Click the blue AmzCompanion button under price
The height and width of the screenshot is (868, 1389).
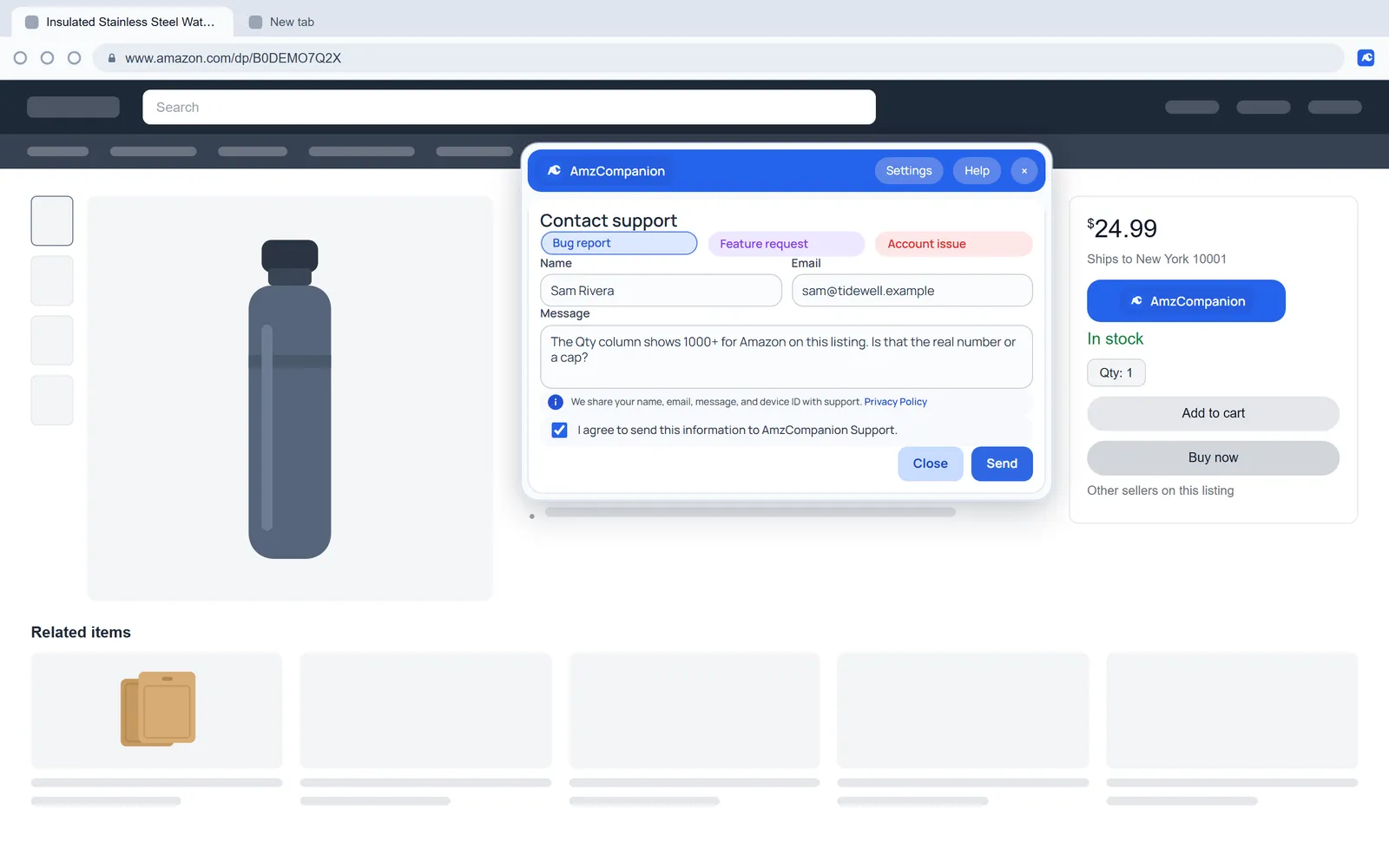pyautogui.click(x=1186, y=301)
